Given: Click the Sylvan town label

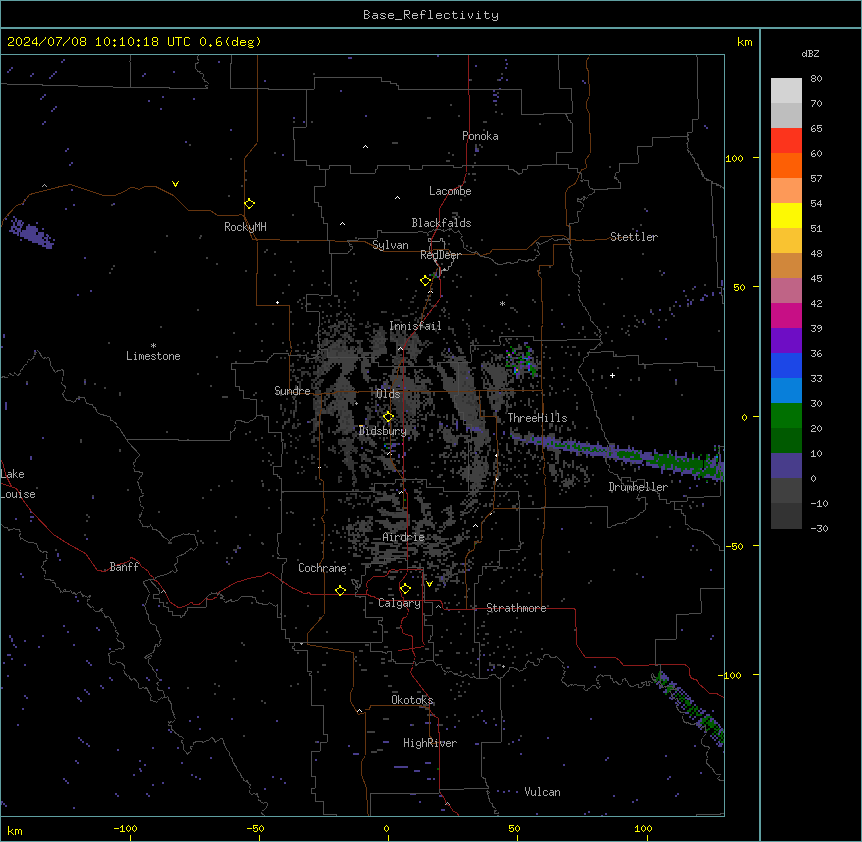Looking at the screenshot, I should coord(390,245).
